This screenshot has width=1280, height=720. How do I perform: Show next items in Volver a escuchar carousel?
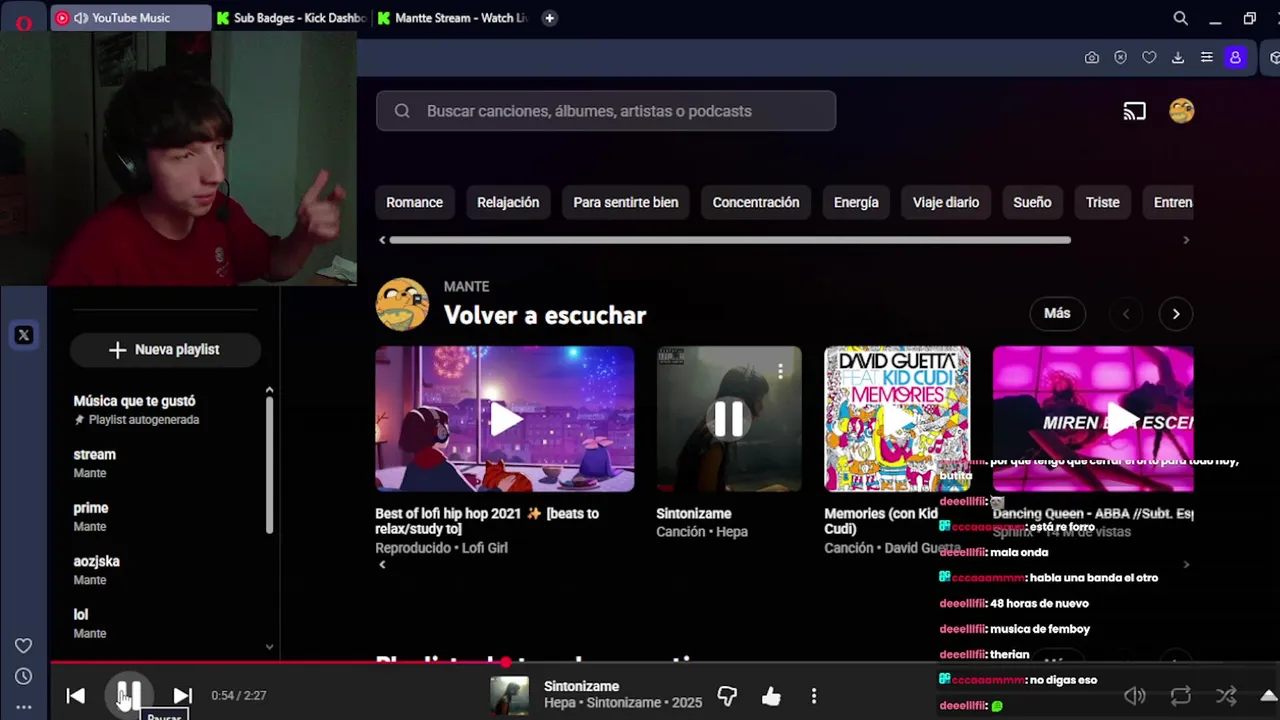pos(1176,314)
